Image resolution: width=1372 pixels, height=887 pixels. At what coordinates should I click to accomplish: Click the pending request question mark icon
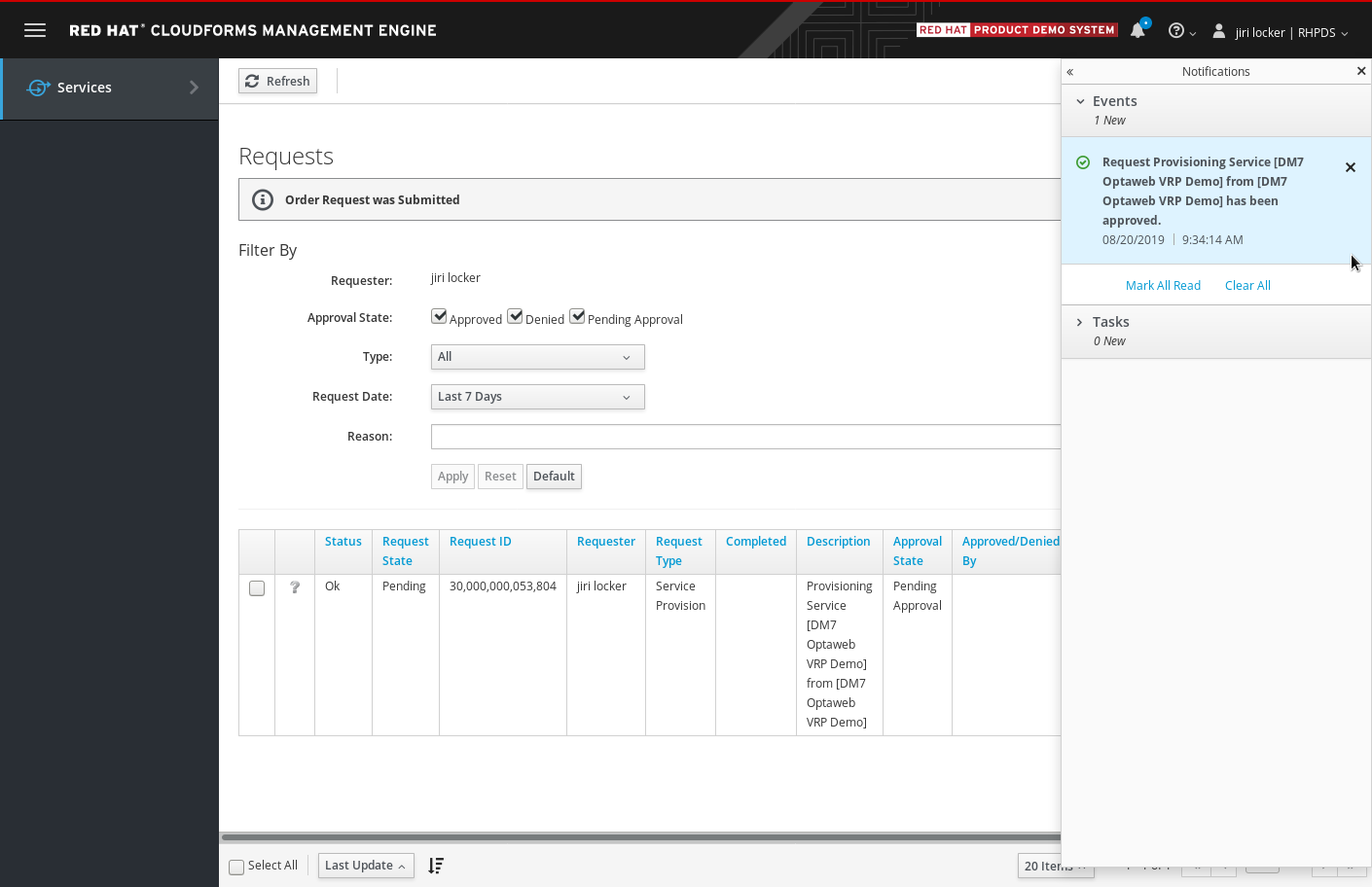pyautogui.click(x=295, y=587)
